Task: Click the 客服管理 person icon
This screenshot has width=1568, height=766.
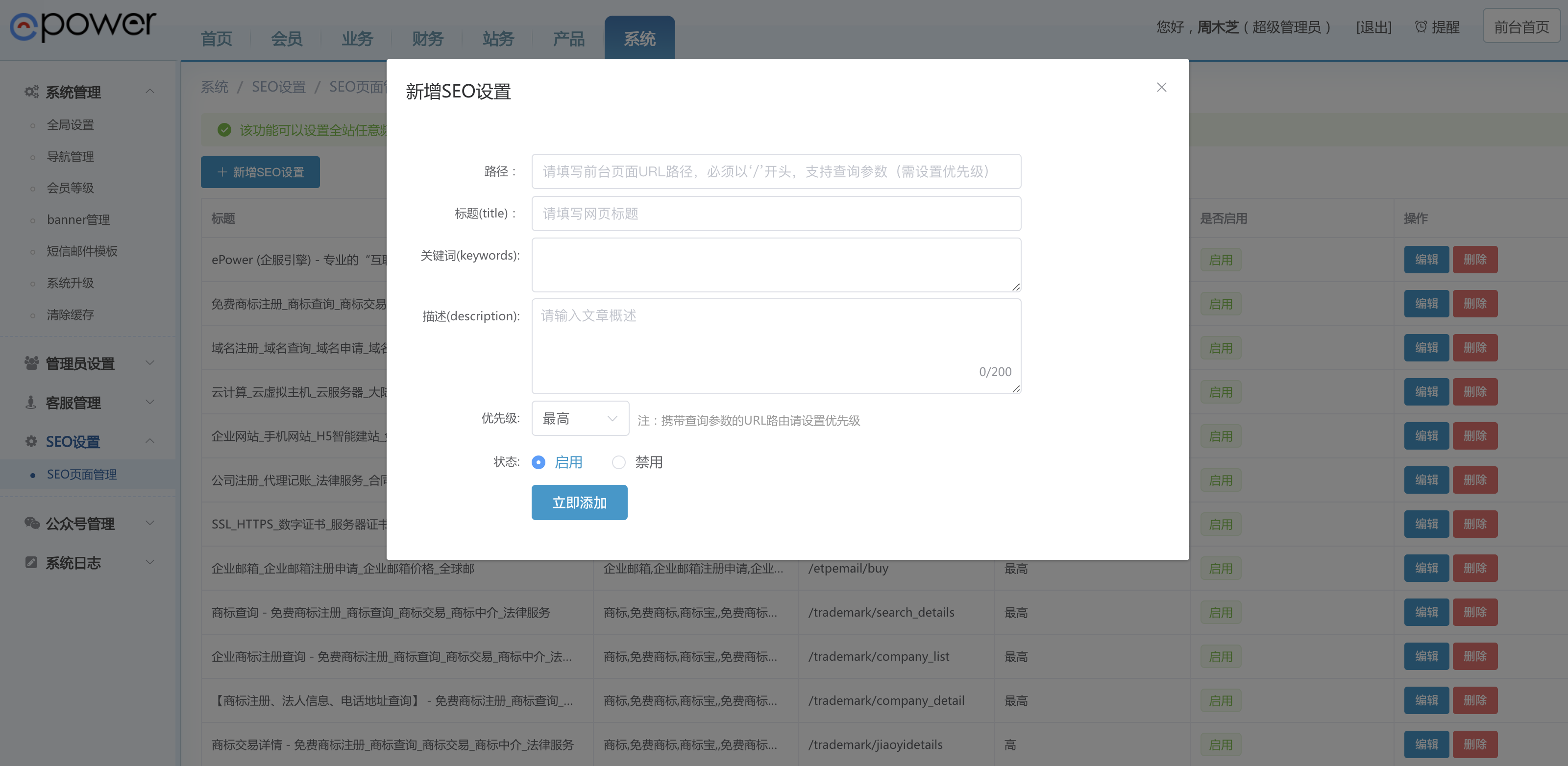Action: pos(31,402)
